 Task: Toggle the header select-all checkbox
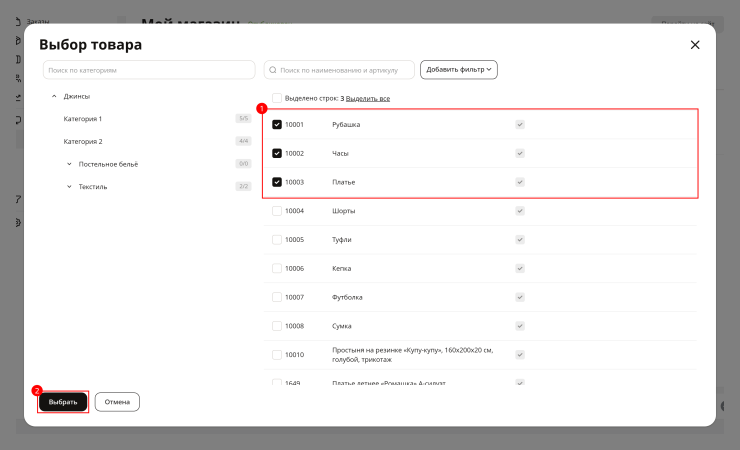coord(277,98)
